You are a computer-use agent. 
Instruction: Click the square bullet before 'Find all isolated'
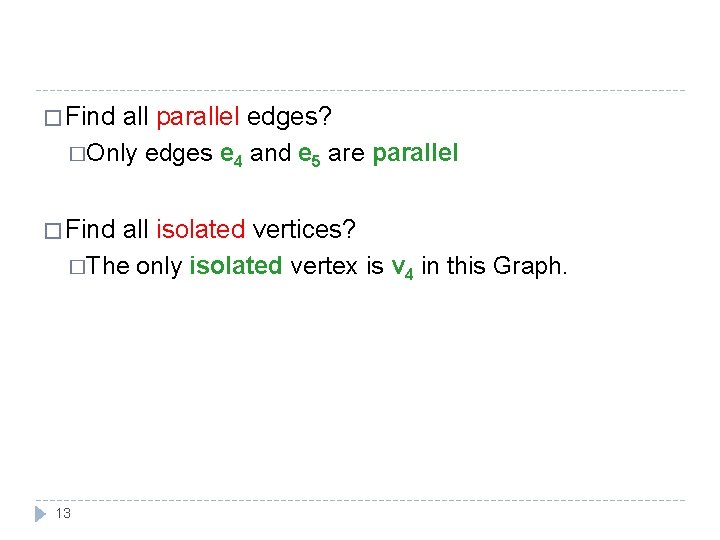coord(53,231)
